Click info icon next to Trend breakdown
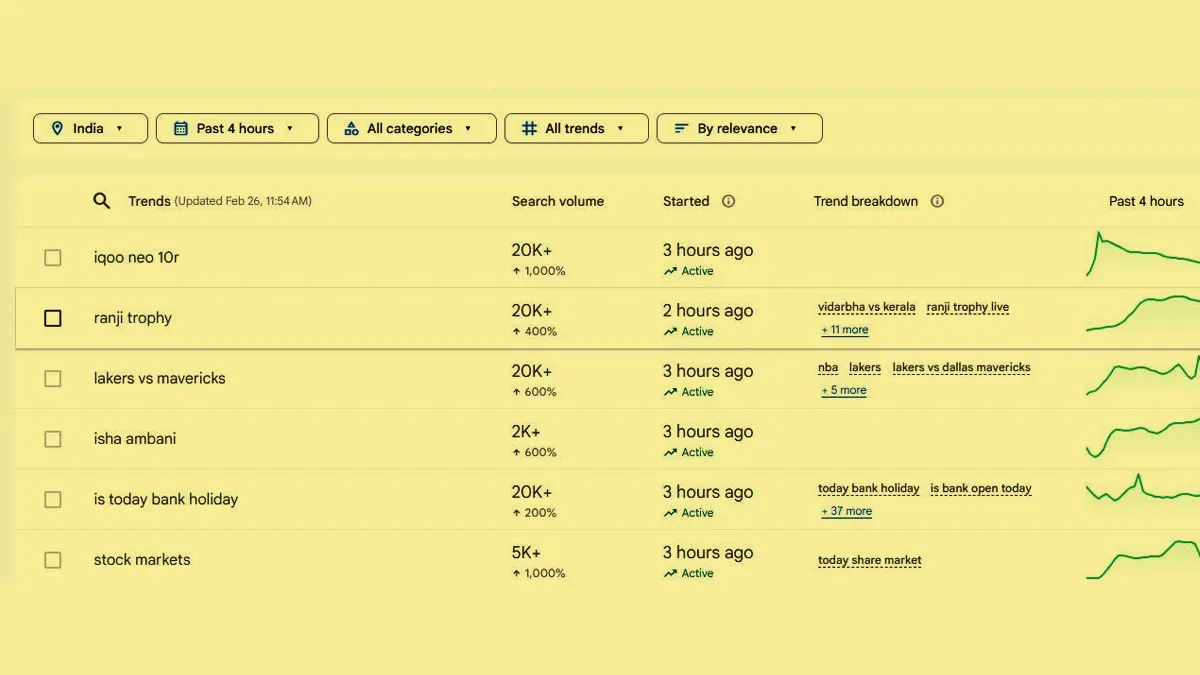The image size is (1200, 675). (x=937, y=201)
